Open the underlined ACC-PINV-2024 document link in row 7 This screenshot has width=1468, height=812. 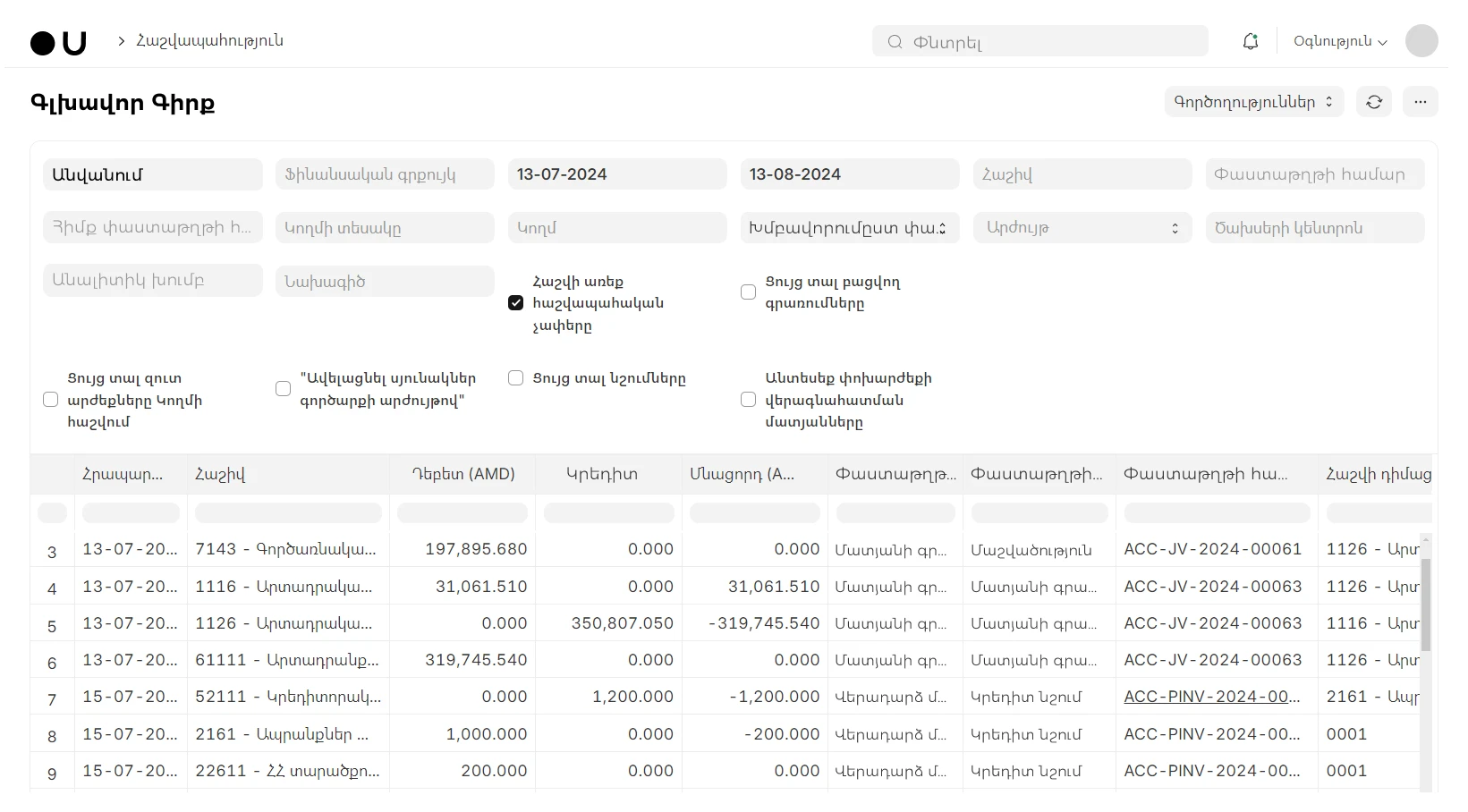1211,697
